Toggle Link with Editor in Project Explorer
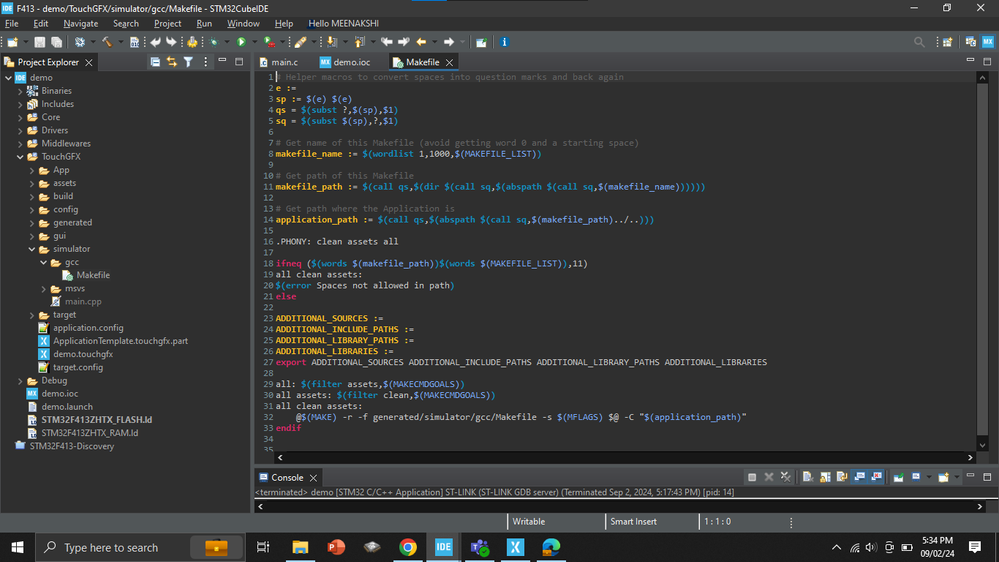Viewport: 999px width, 562px height. 171,62
